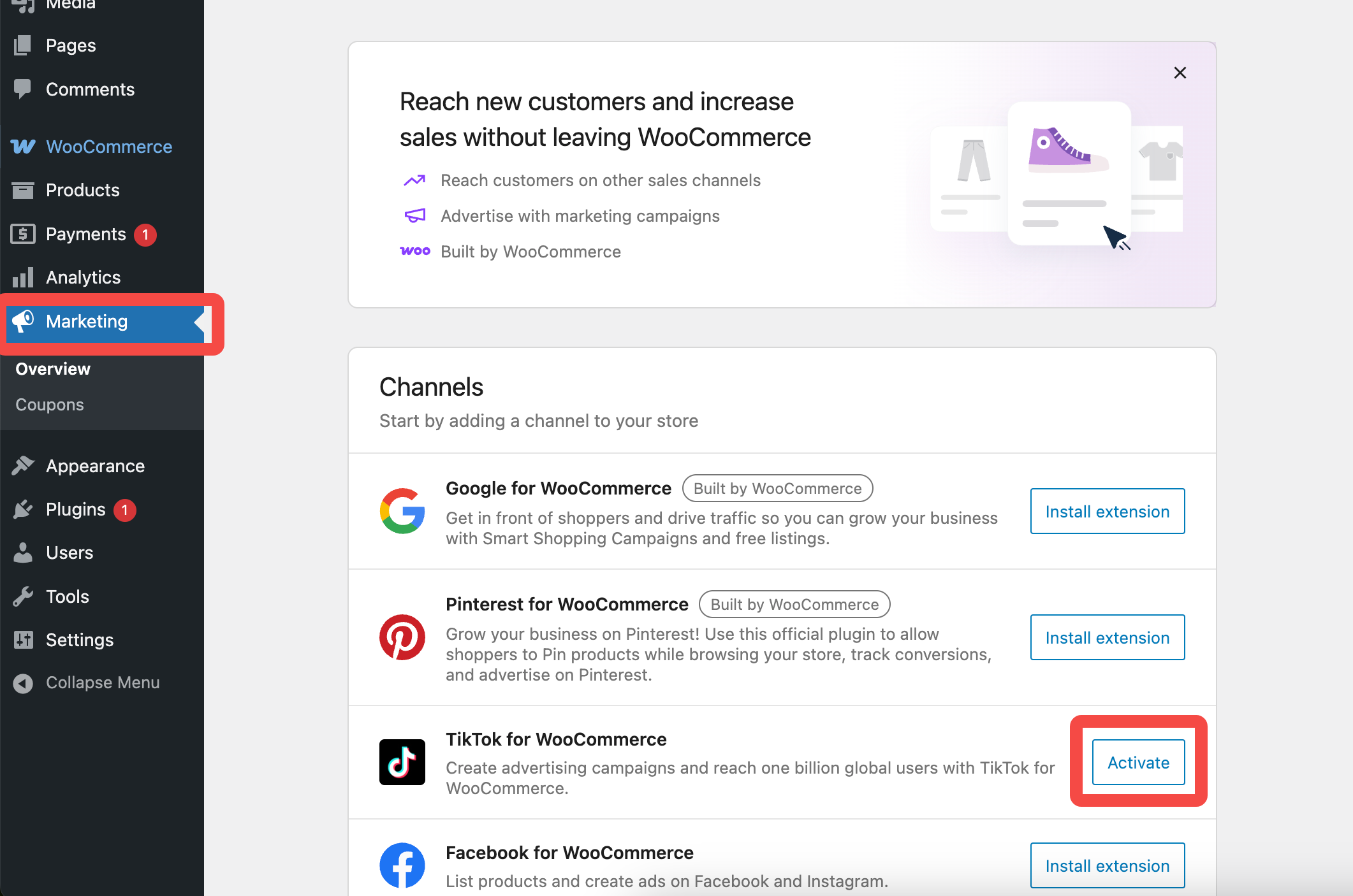The image size is (1353, 896).
Task: Install the Google for WooCommerce extension
Action: click(x=1108, y=511)
